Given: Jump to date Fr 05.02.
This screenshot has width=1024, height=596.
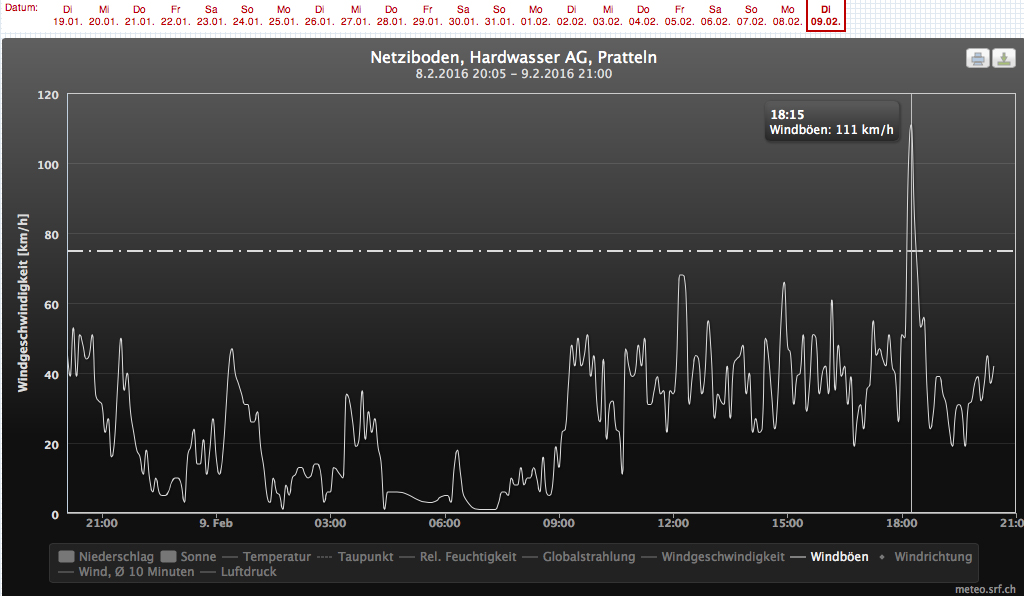Looking at the screenshot, I should (680, 15).
